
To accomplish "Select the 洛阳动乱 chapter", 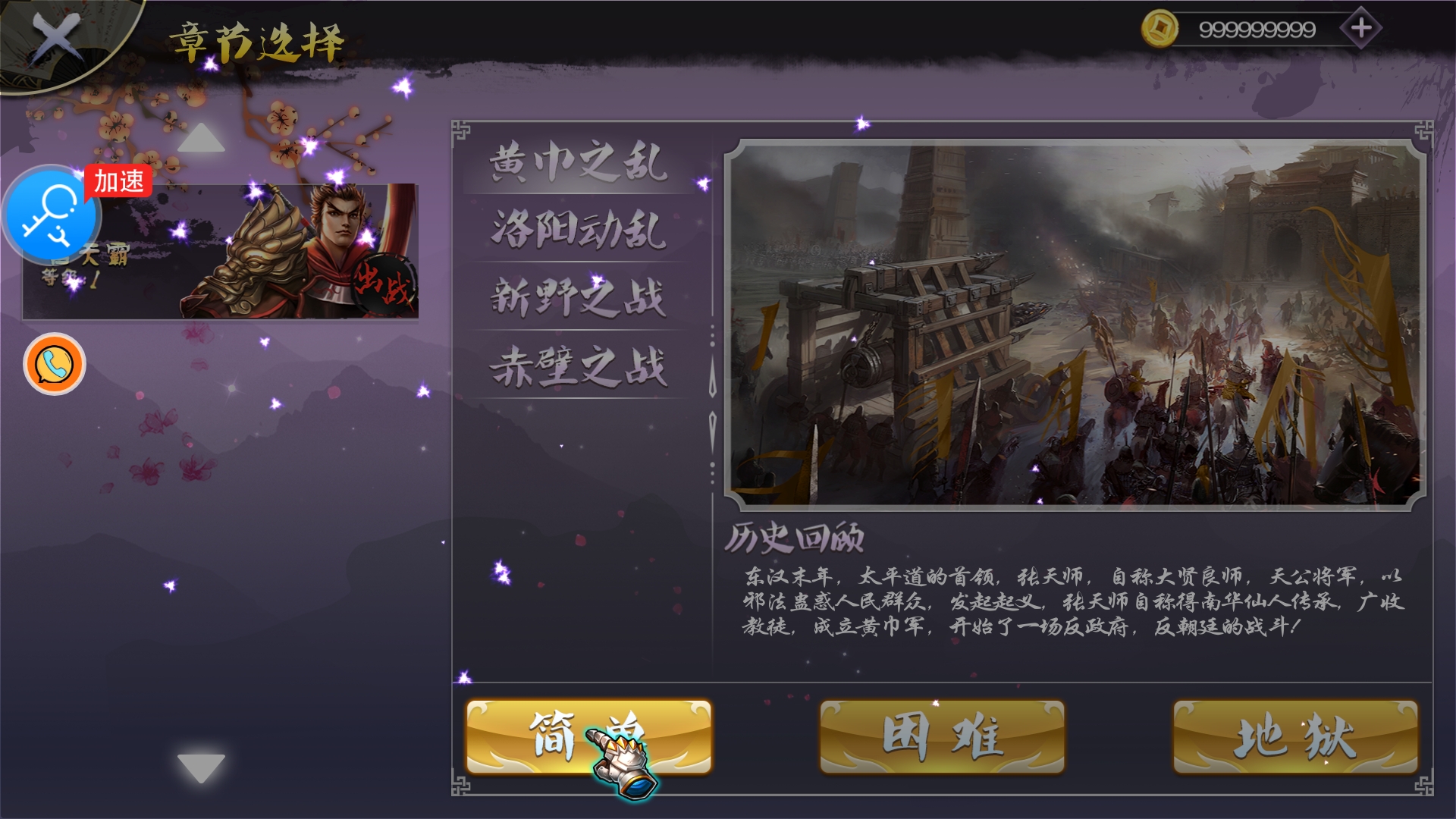I will point(579,229).
